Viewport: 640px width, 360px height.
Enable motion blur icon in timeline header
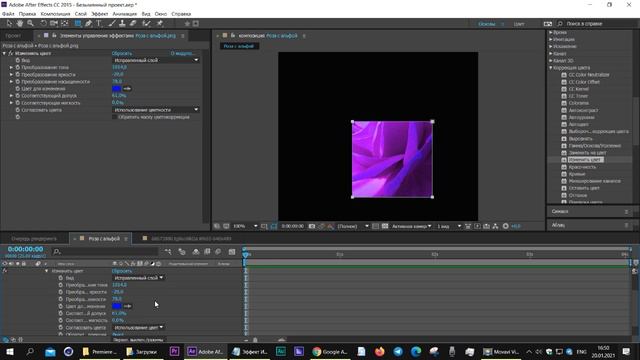pos(218,252)
